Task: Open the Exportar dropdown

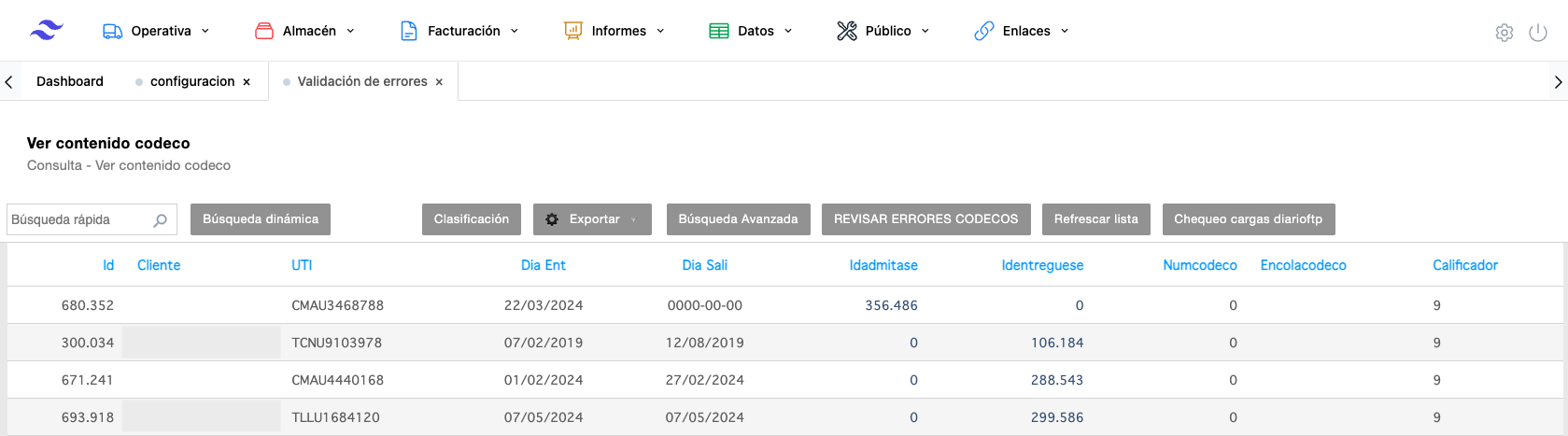Action: [x=592, y=219]
